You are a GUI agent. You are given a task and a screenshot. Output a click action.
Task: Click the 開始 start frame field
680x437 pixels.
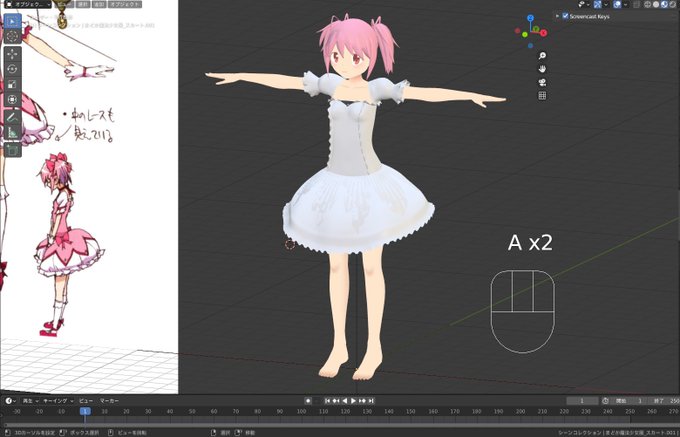click(629, 401)
